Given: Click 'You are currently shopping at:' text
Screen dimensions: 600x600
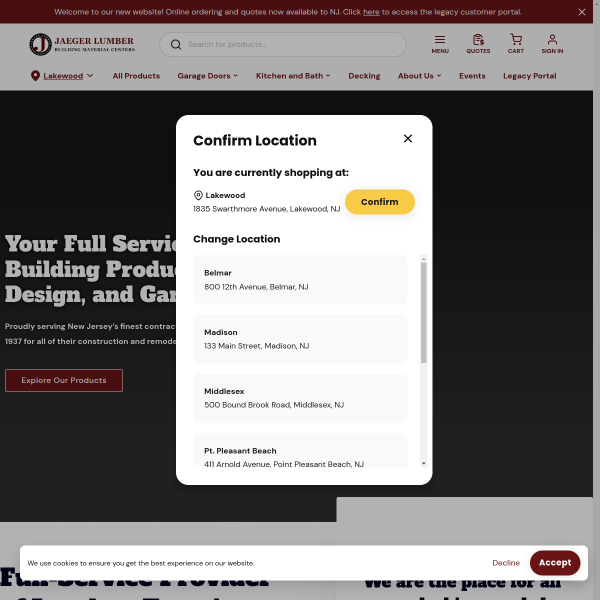Looking at the screenshot, I should click(x=271, y=173).
